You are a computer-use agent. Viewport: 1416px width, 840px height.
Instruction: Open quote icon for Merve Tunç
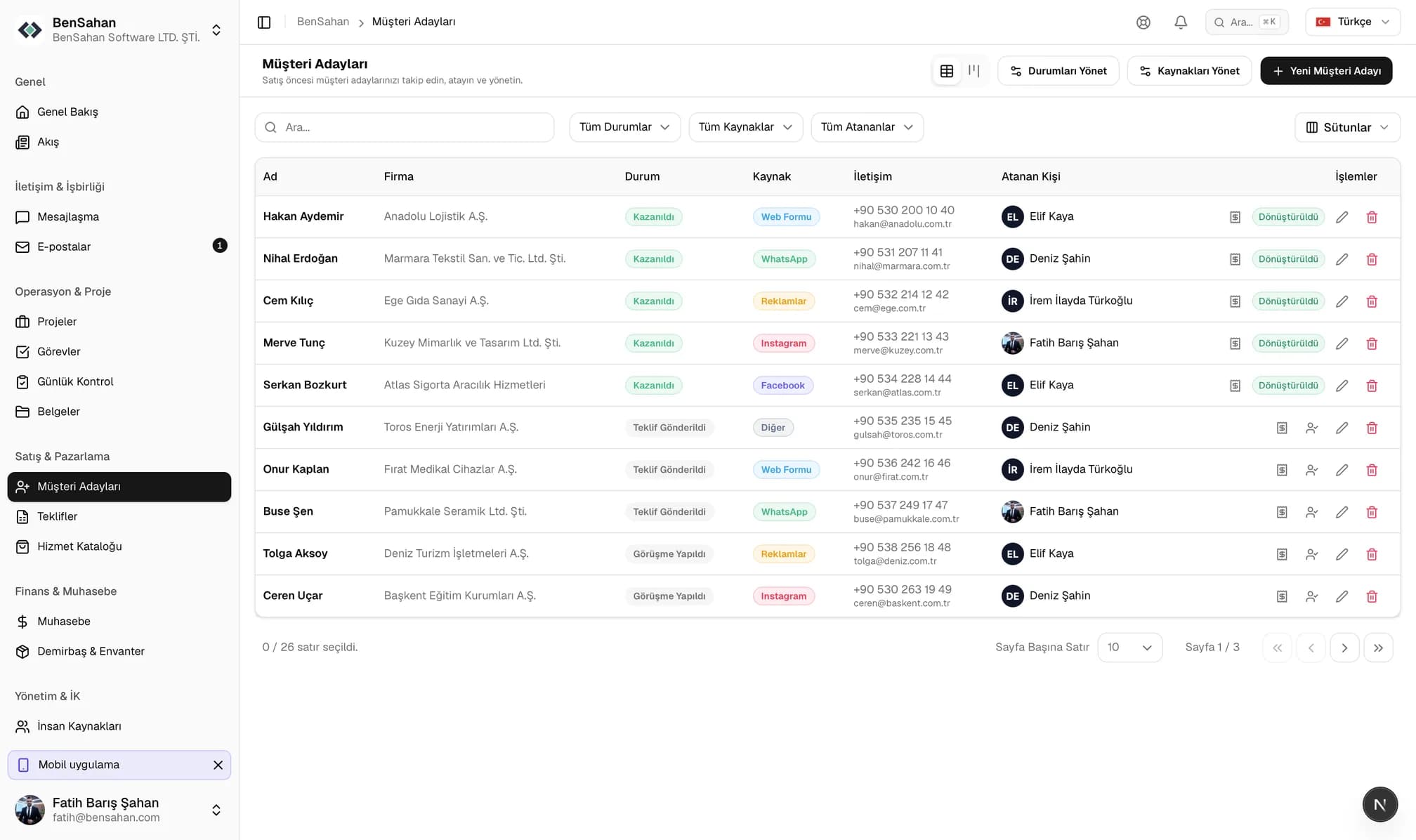tap(1235, 343)
